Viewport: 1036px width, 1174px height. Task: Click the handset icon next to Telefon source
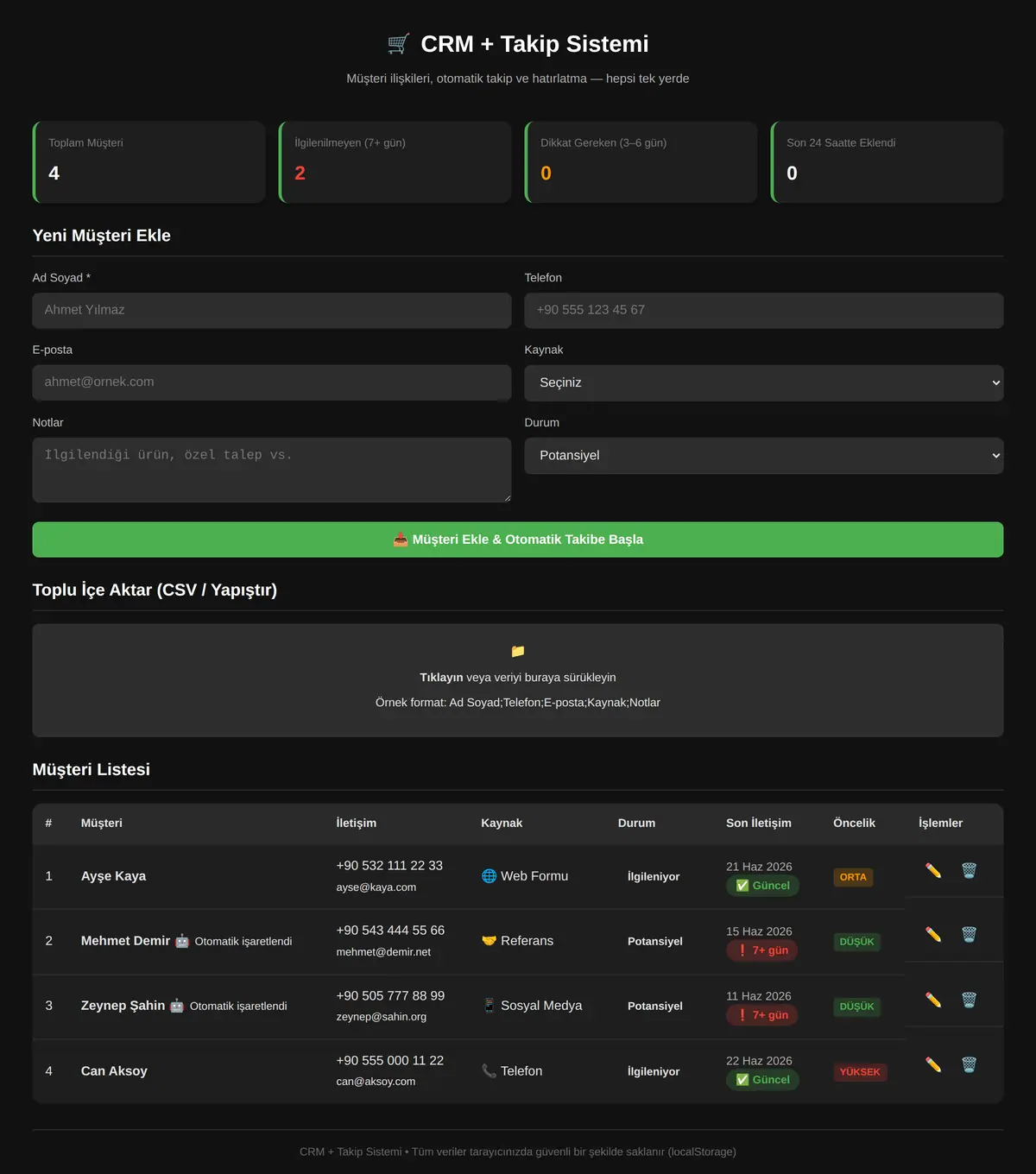489,1071
